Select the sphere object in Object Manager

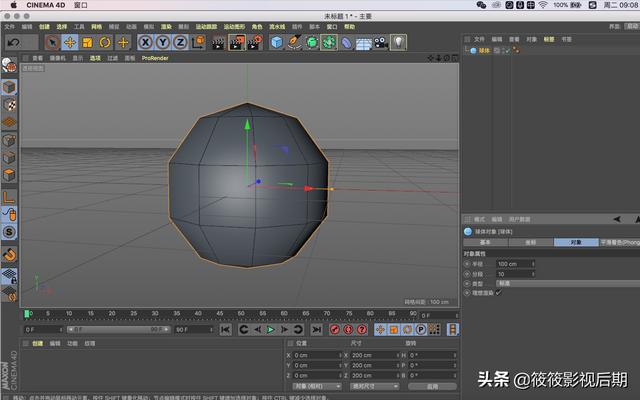(484, 51)
